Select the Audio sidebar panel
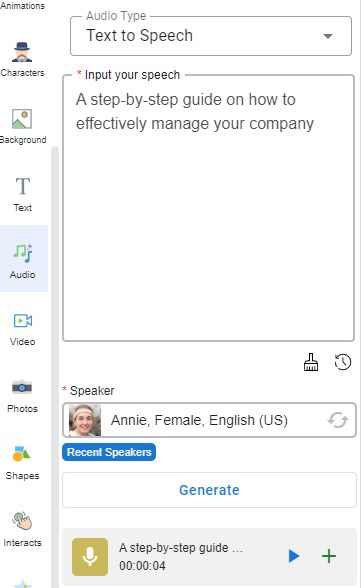 23,258
